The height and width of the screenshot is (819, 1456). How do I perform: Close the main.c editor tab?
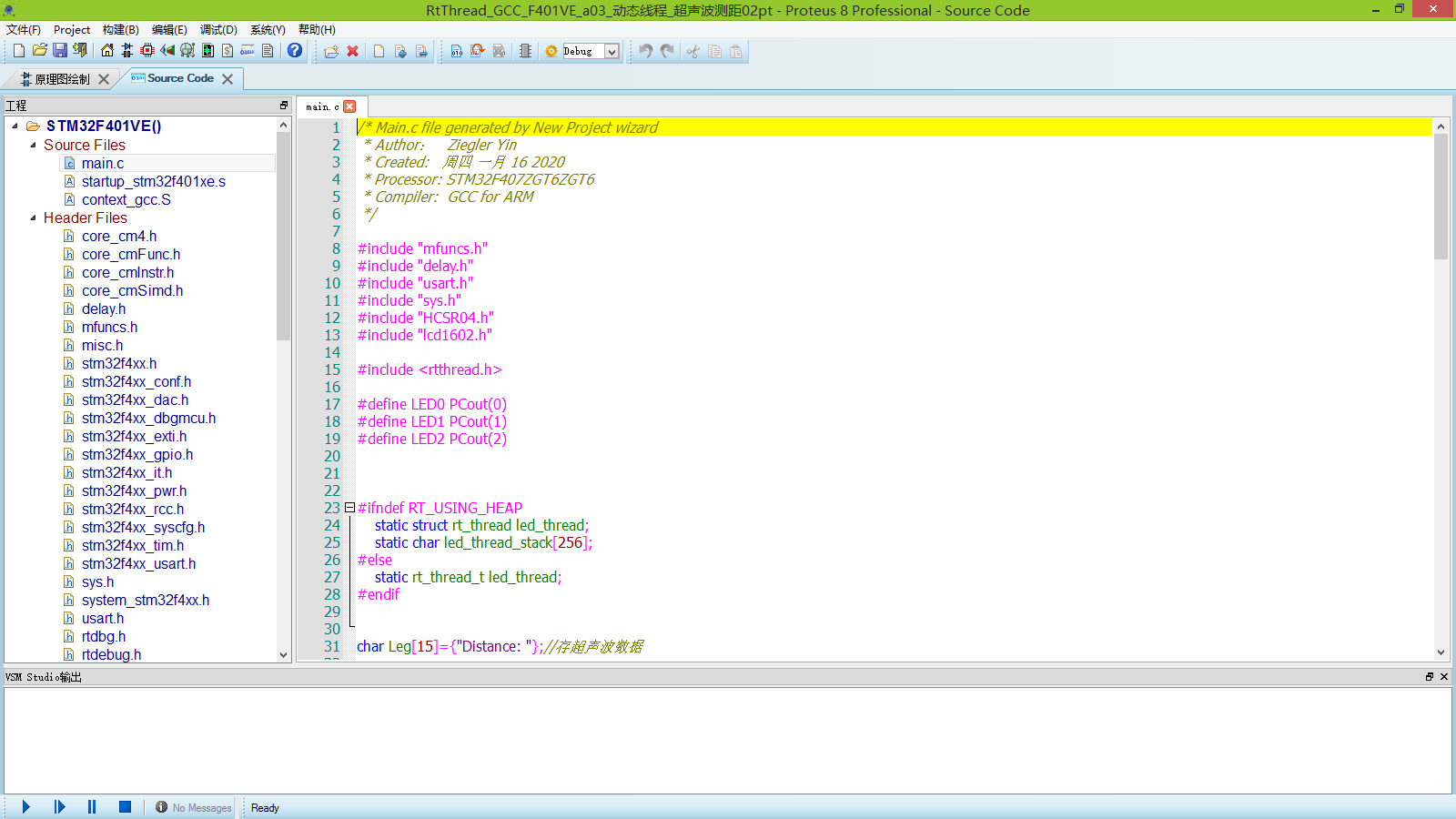349,107
